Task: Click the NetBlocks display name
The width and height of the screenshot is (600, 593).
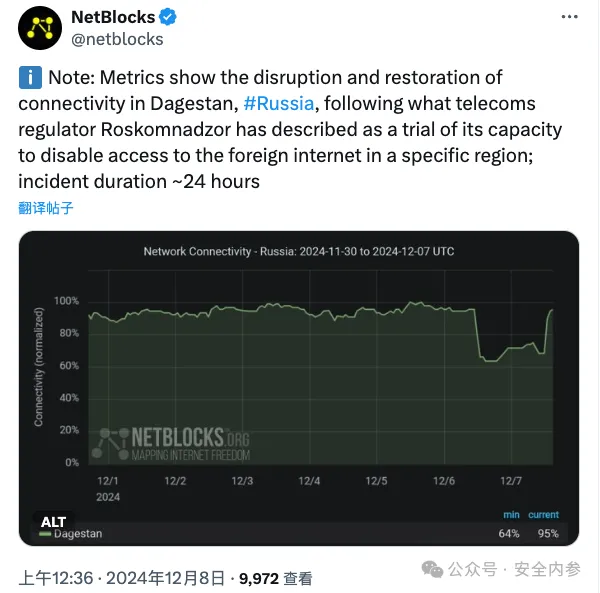Action: pos(113,17)
